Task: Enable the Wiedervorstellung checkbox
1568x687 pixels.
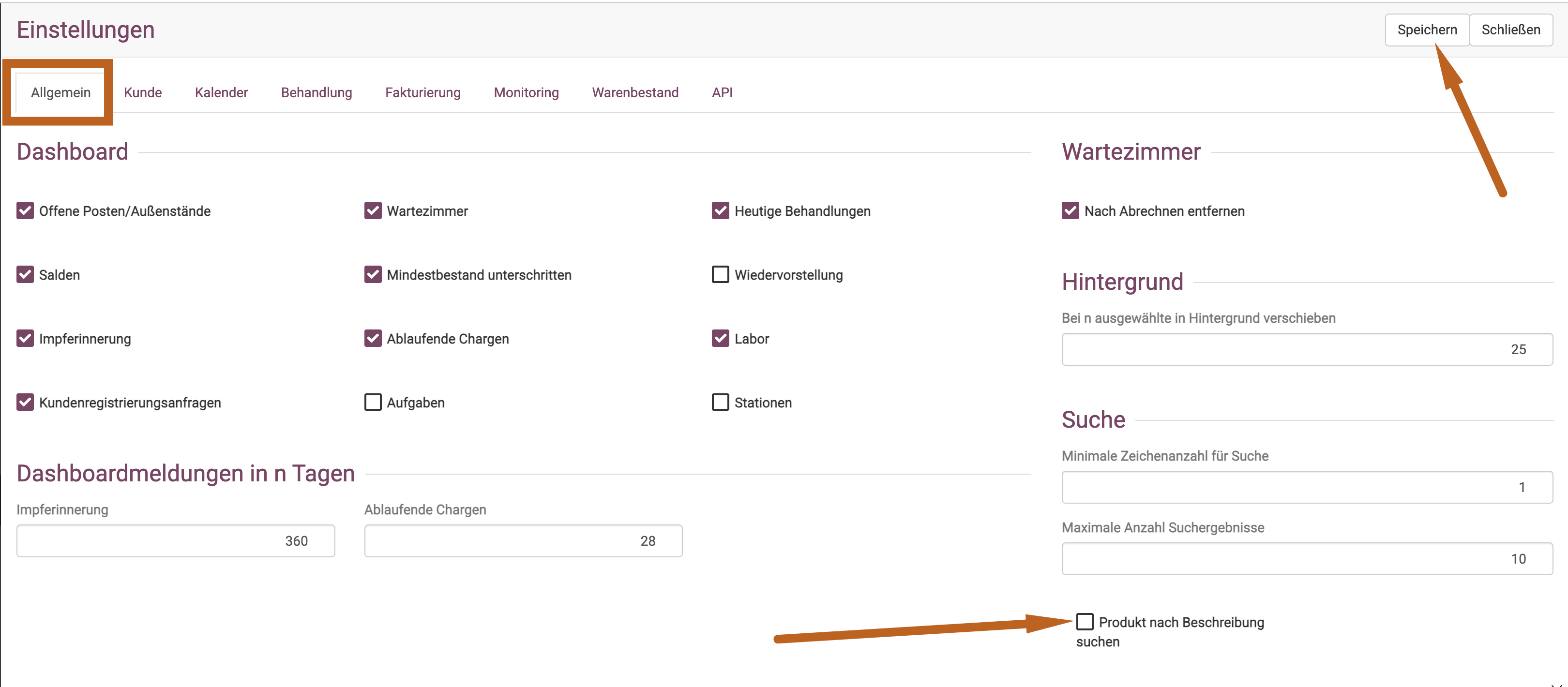Action: pyautogui.click(x=720, y=274)
